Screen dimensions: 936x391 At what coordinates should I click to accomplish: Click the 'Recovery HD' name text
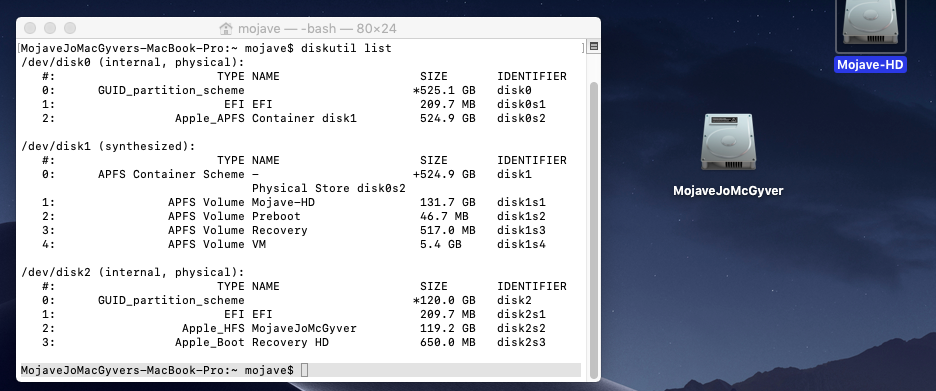click(290, 342)
